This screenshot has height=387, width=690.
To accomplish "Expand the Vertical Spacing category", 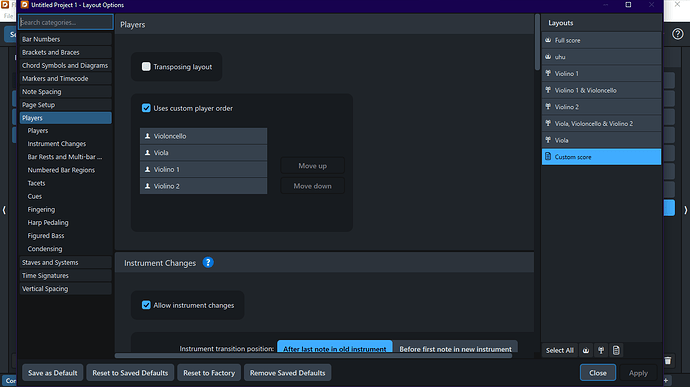I will pos(66,289).
